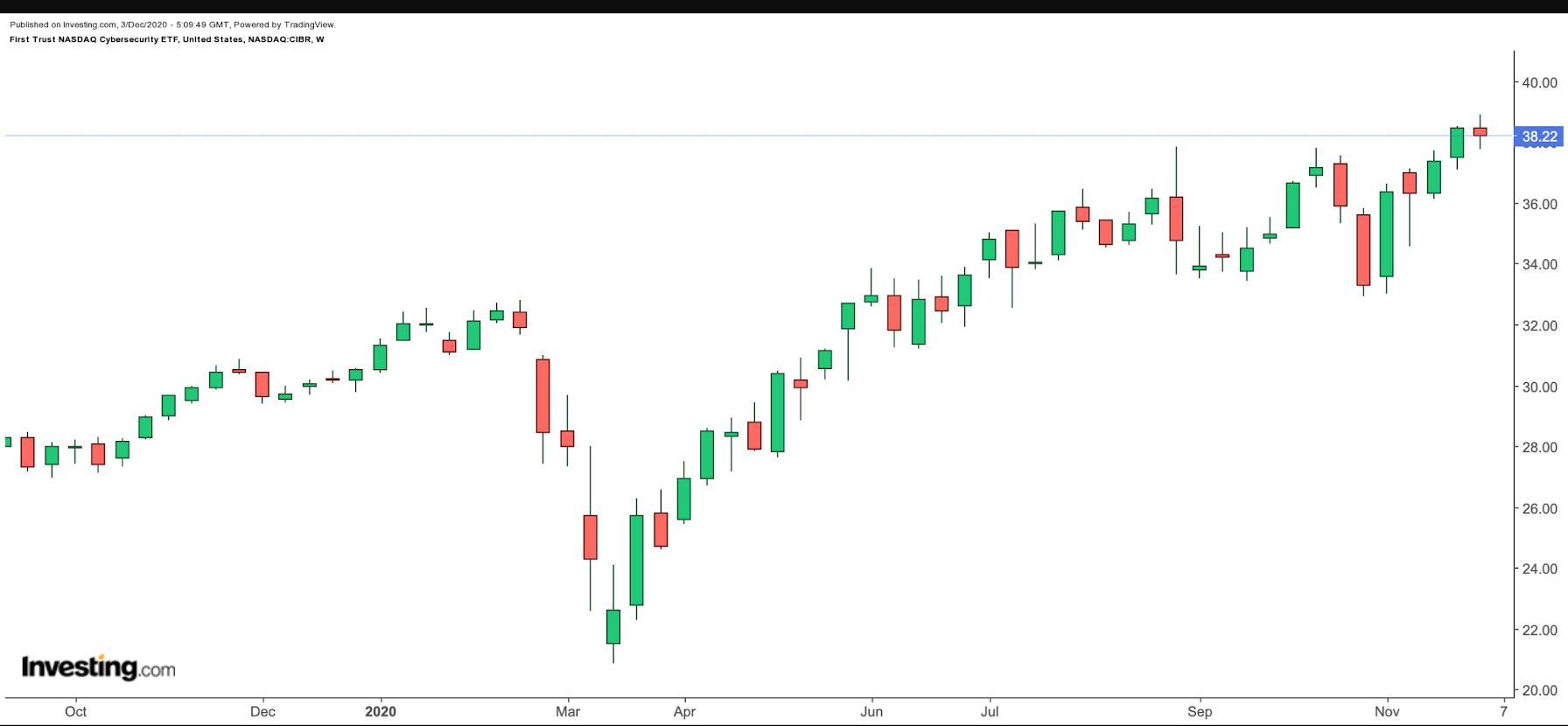
Task: Click the Nov label on time axis
Action: [x=1387, y=711]
